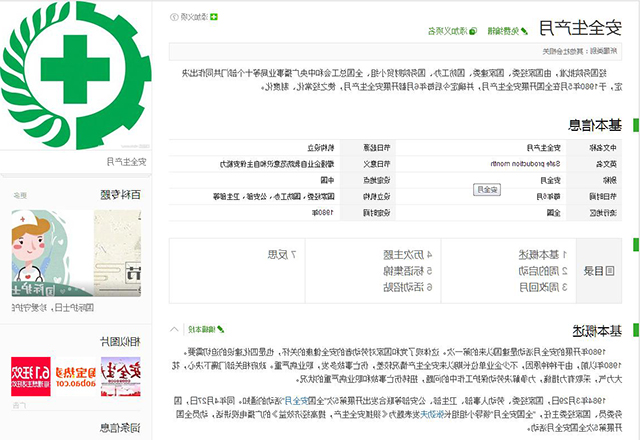Open the 免费编辑 edit link

[x=507, y=31]
